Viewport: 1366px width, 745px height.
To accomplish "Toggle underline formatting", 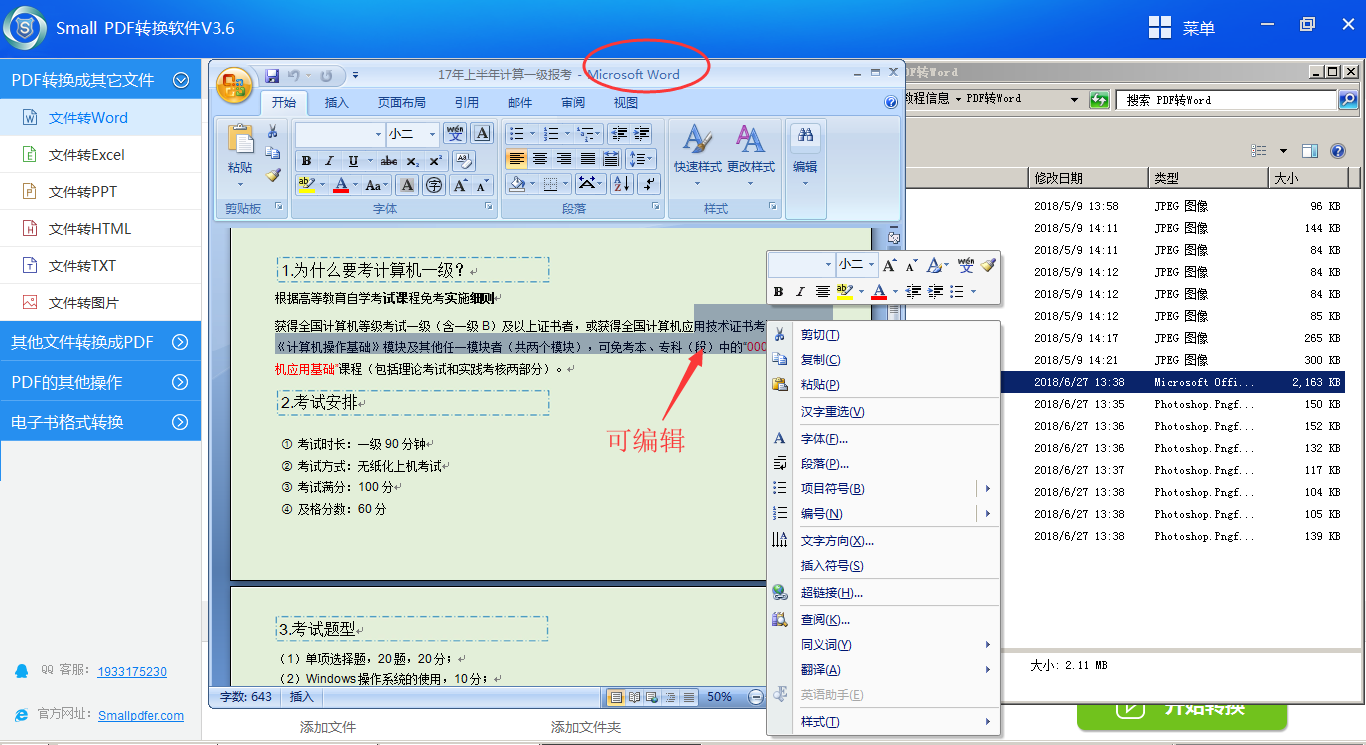I will point(354,160).
